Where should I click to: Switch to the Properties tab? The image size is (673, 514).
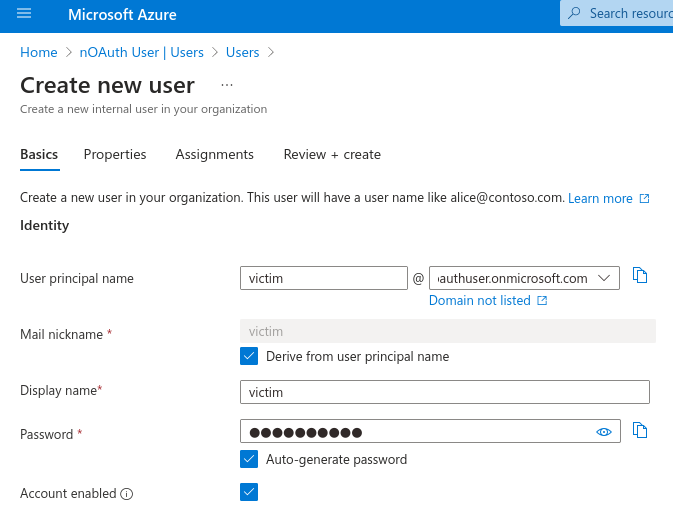point(115,154)
